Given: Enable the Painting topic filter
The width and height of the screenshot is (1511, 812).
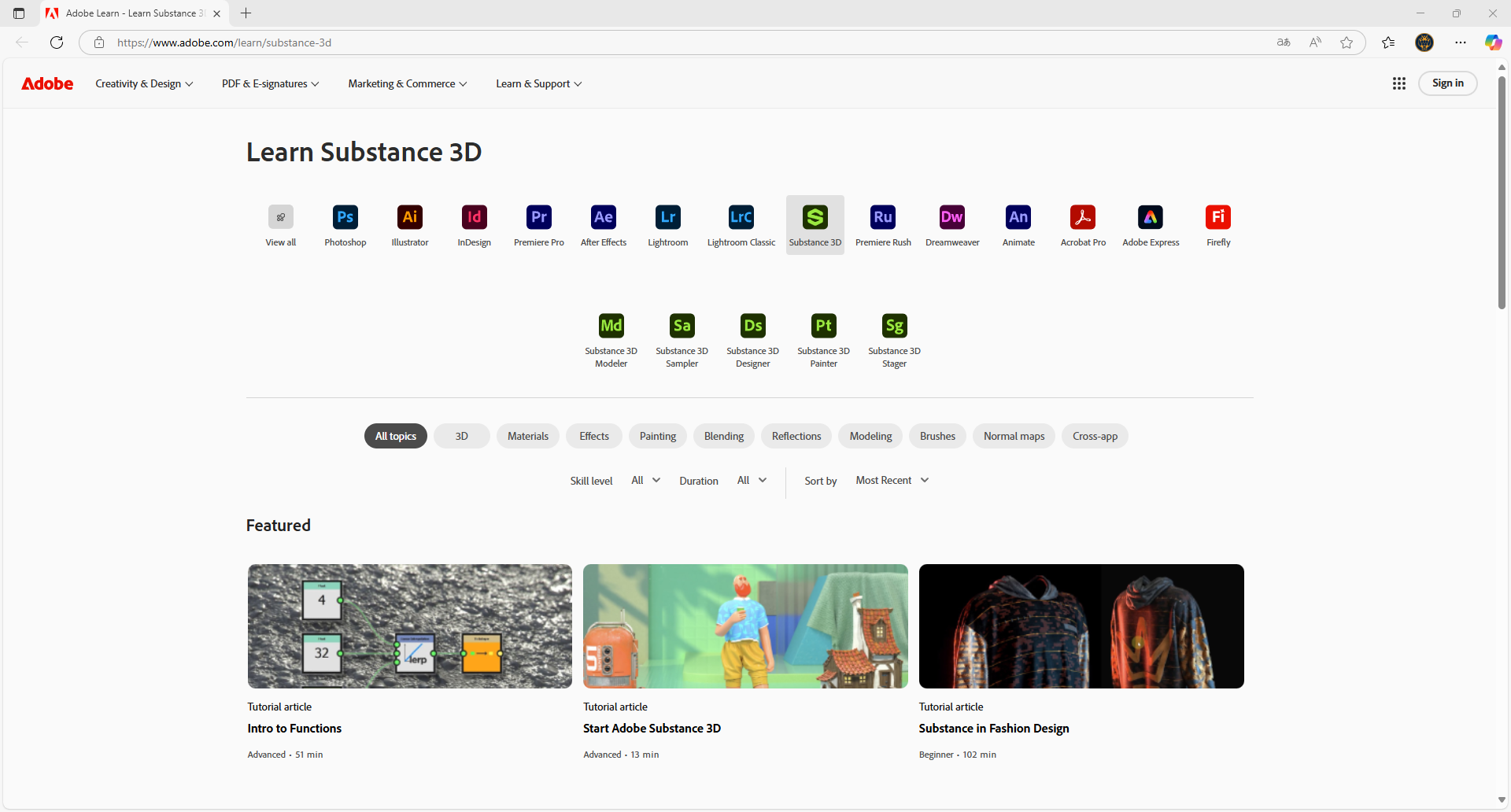Looking at the screenshot, I should pos(658,436).
